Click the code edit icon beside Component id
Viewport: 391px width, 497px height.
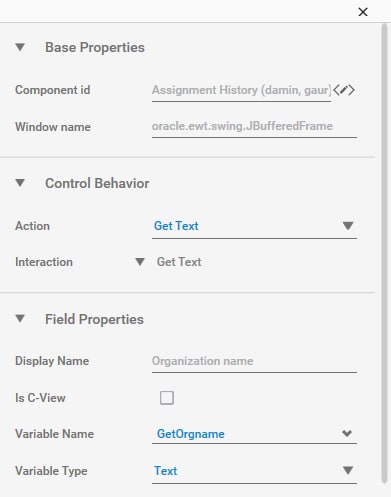[344, 90]
